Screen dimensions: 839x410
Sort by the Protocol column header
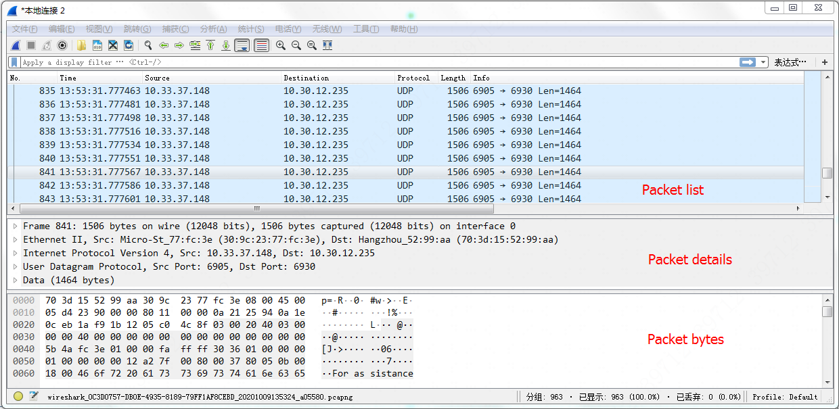point(416,78)
